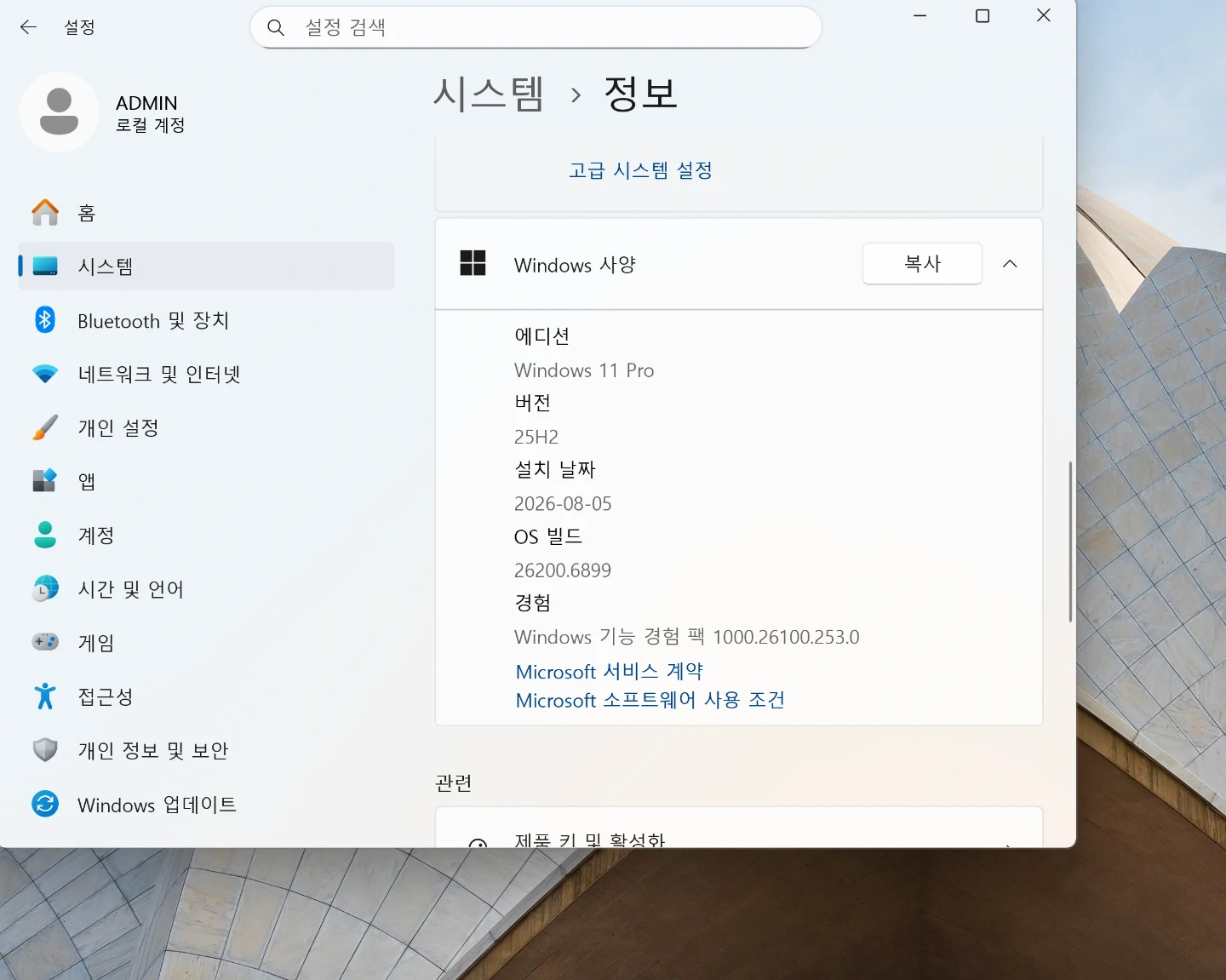The width and height of the screenshot is (1226, 980).
Task: Click the ADMIN account name
Action: [x=146, y=103]
